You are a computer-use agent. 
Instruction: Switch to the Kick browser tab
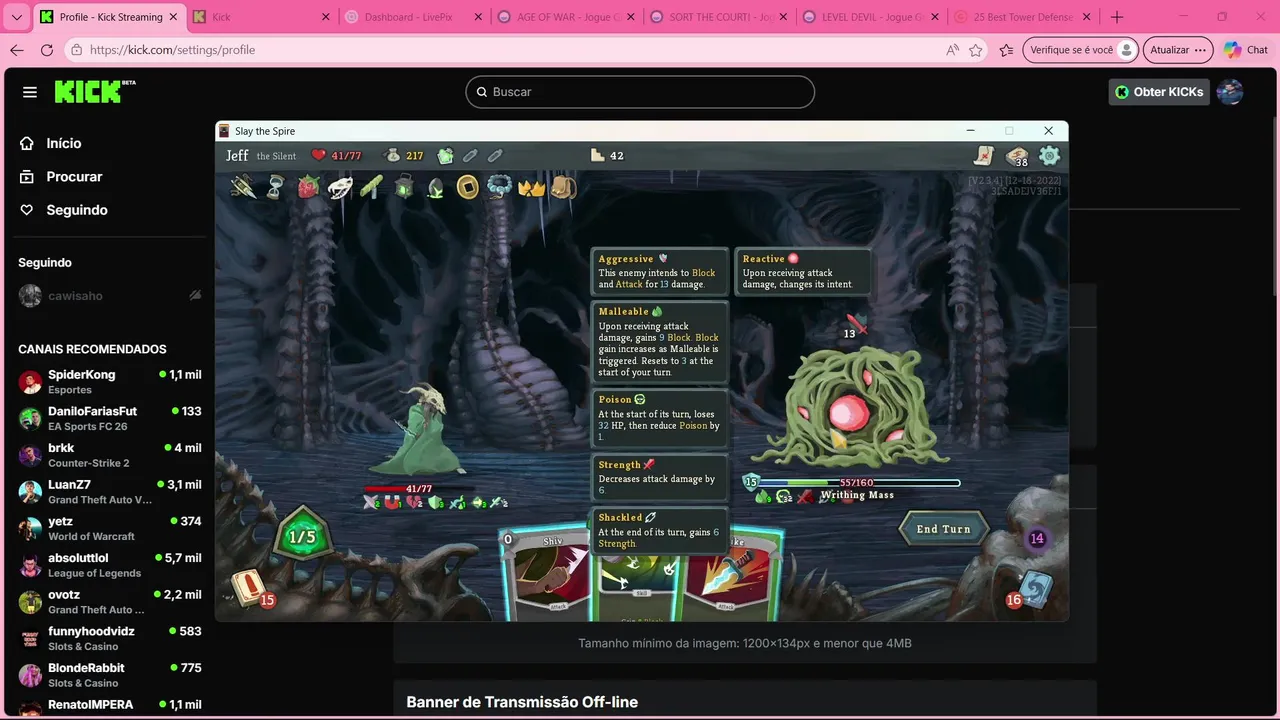(x=260, y=17)
